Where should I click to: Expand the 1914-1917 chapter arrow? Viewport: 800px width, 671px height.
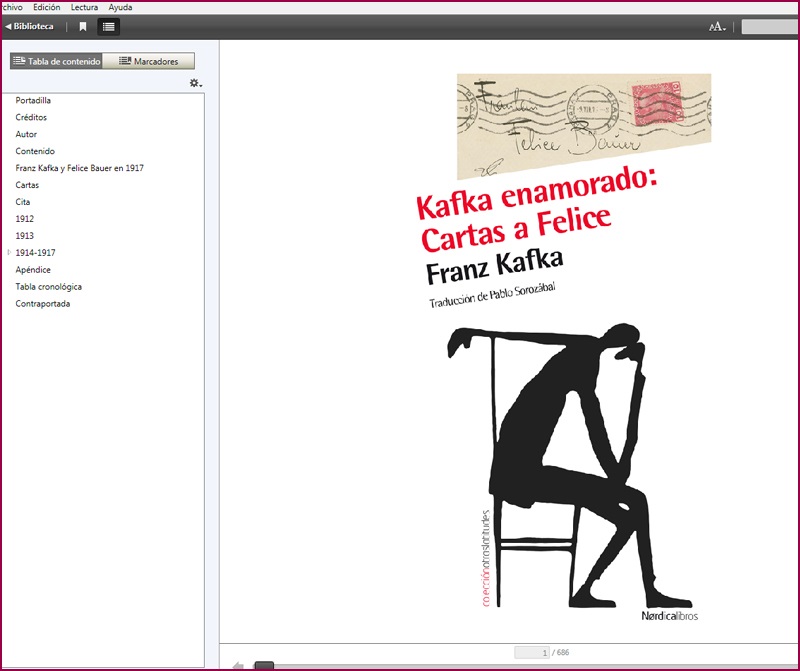(x=9, y=253)
